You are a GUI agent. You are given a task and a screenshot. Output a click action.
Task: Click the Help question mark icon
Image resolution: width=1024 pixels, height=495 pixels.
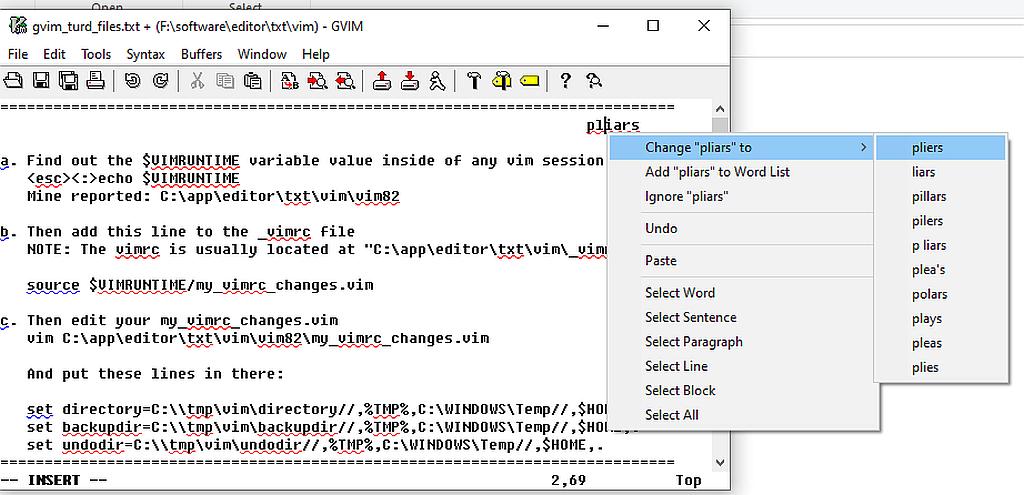566,81
